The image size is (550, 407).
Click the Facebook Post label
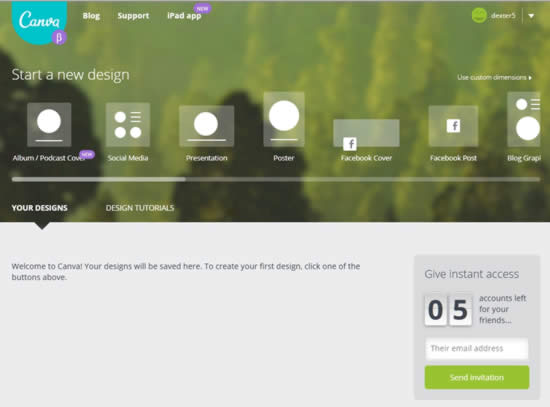(453, 158)
